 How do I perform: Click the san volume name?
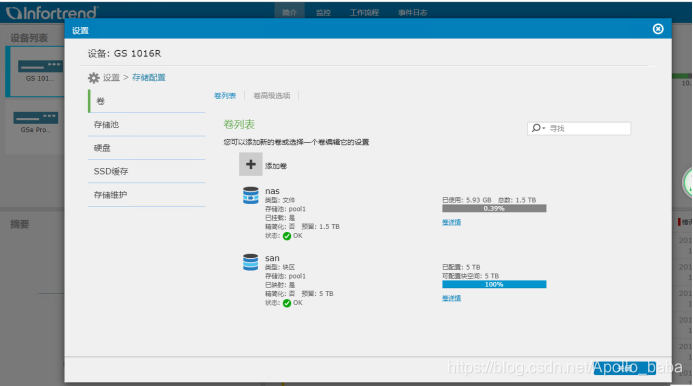click(x=272, y=258)
